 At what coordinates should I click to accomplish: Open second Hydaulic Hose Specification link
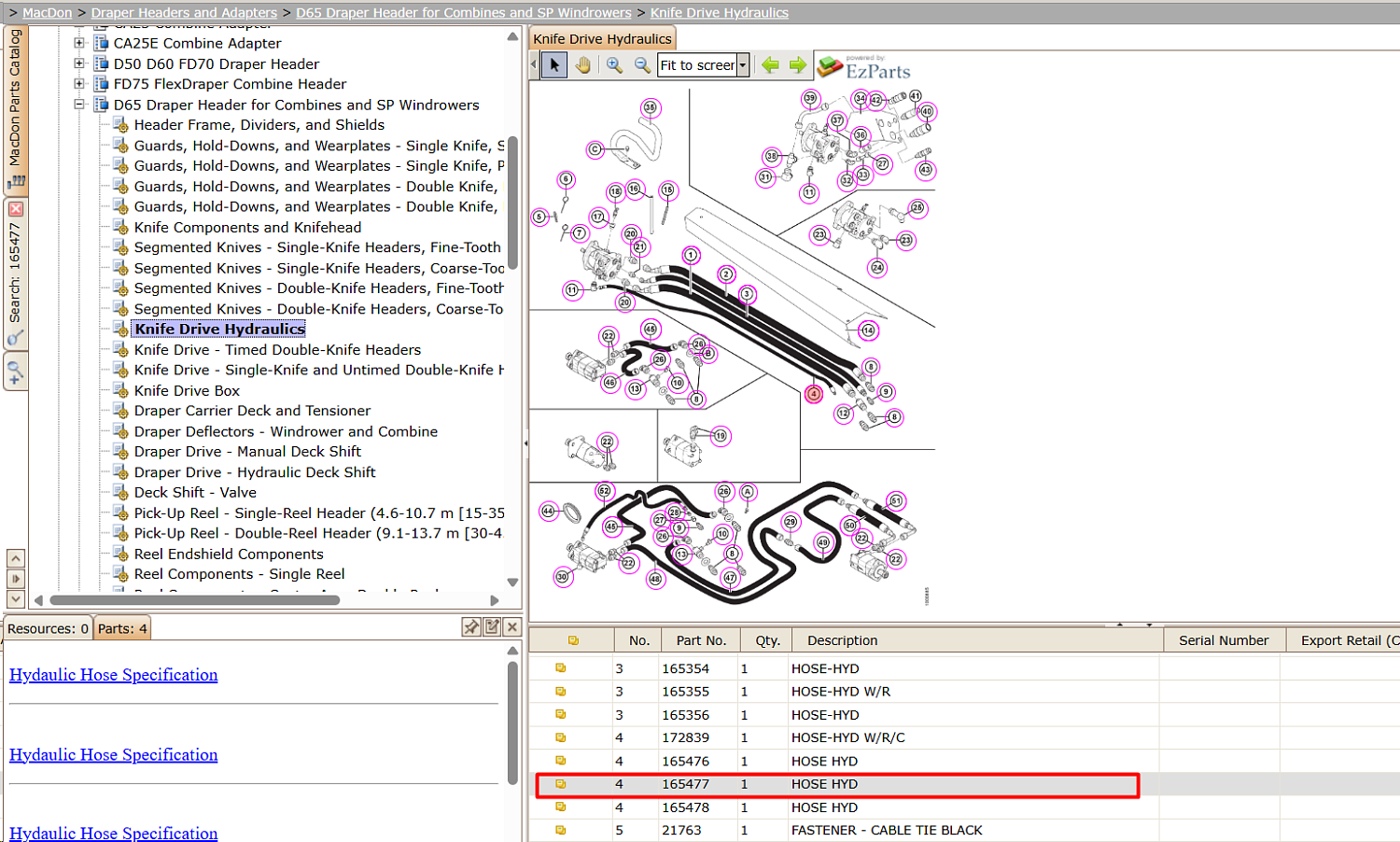click(114, 755)
